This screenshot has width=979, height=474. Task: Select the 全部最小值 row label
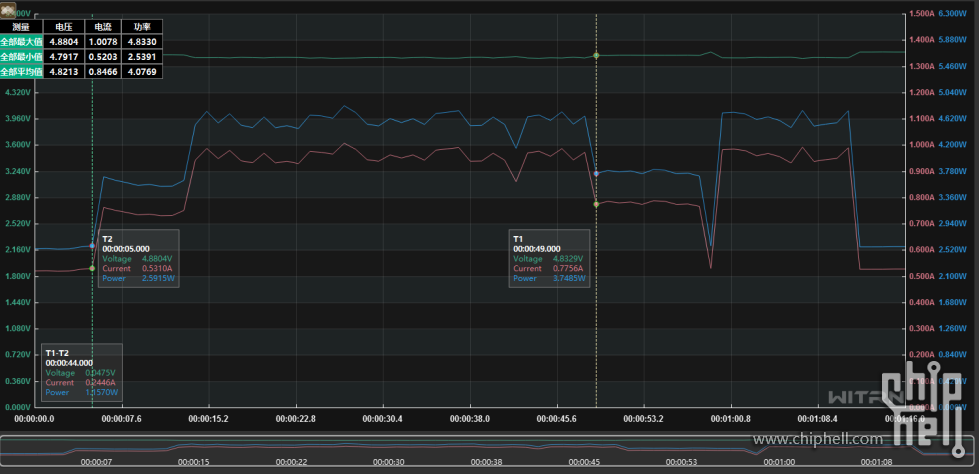click(x=21, y=57)
